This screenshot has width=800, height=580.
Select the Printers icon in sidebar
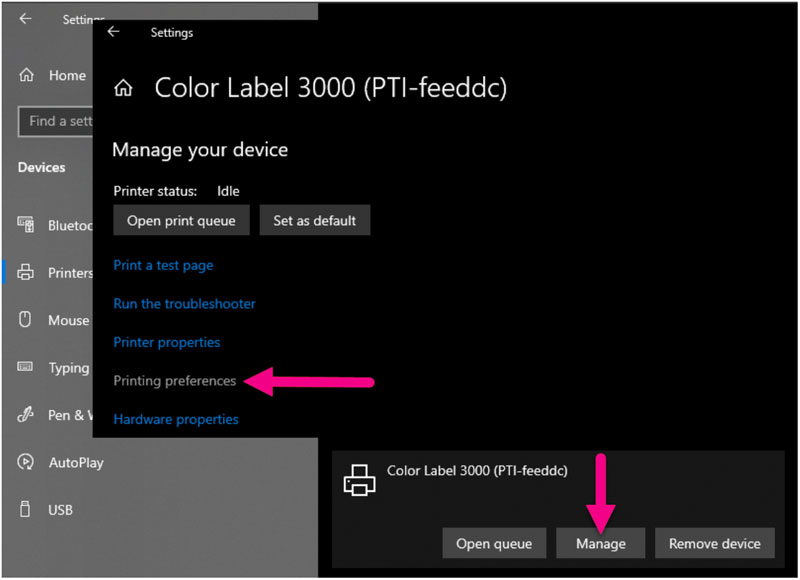point(26,272)
